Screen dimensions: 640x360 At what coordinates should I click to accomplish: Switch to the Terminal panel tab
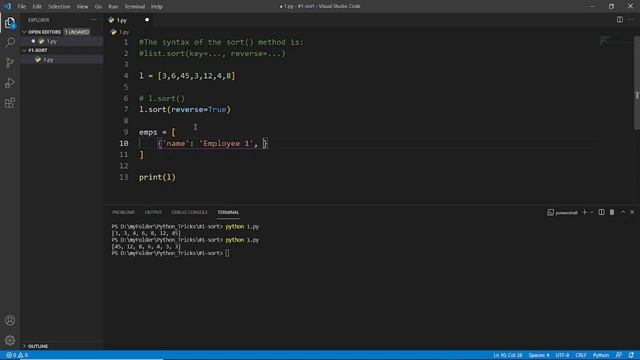coord(228,212)
